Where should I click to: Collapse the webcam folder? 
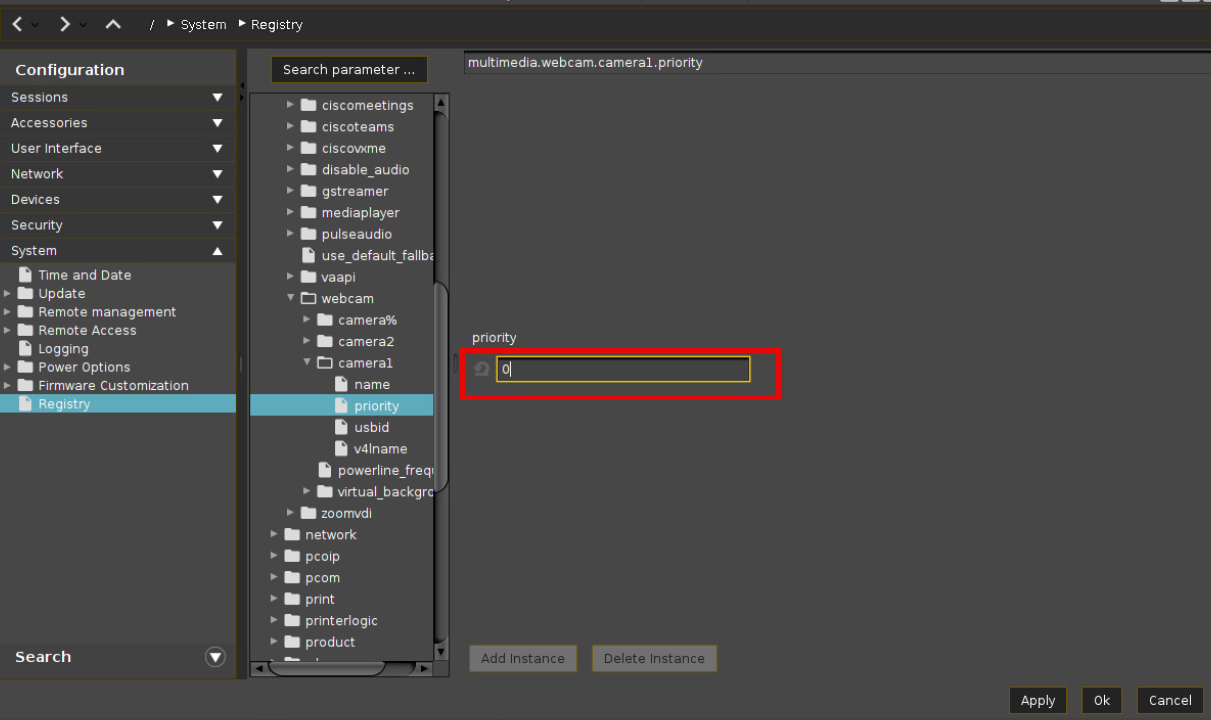coord(291,298)
